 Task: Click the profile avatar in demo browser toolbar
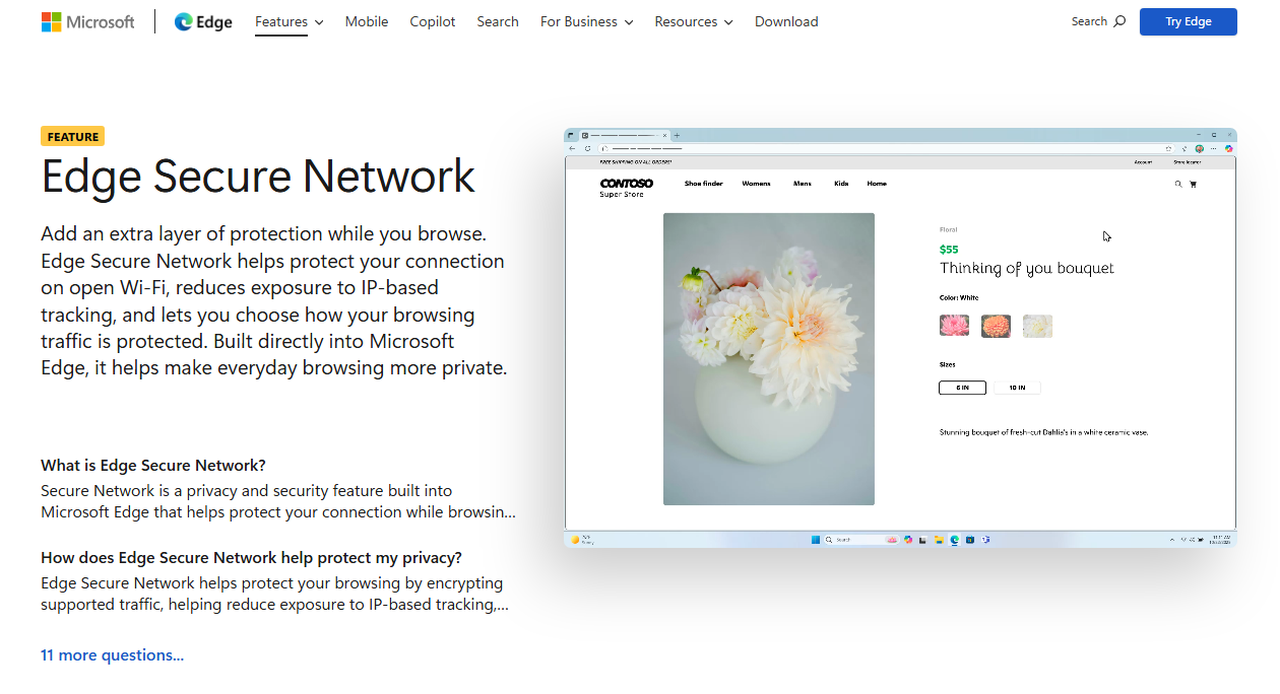pos(1199,148)
